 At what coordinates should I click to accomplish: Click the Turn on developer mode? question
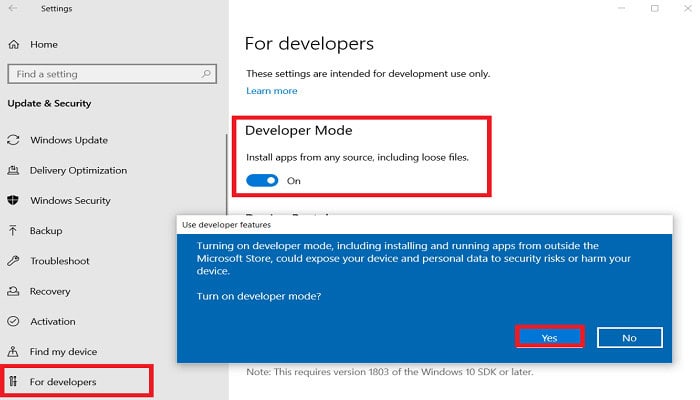pyautogui.click(x=259, y=296)
